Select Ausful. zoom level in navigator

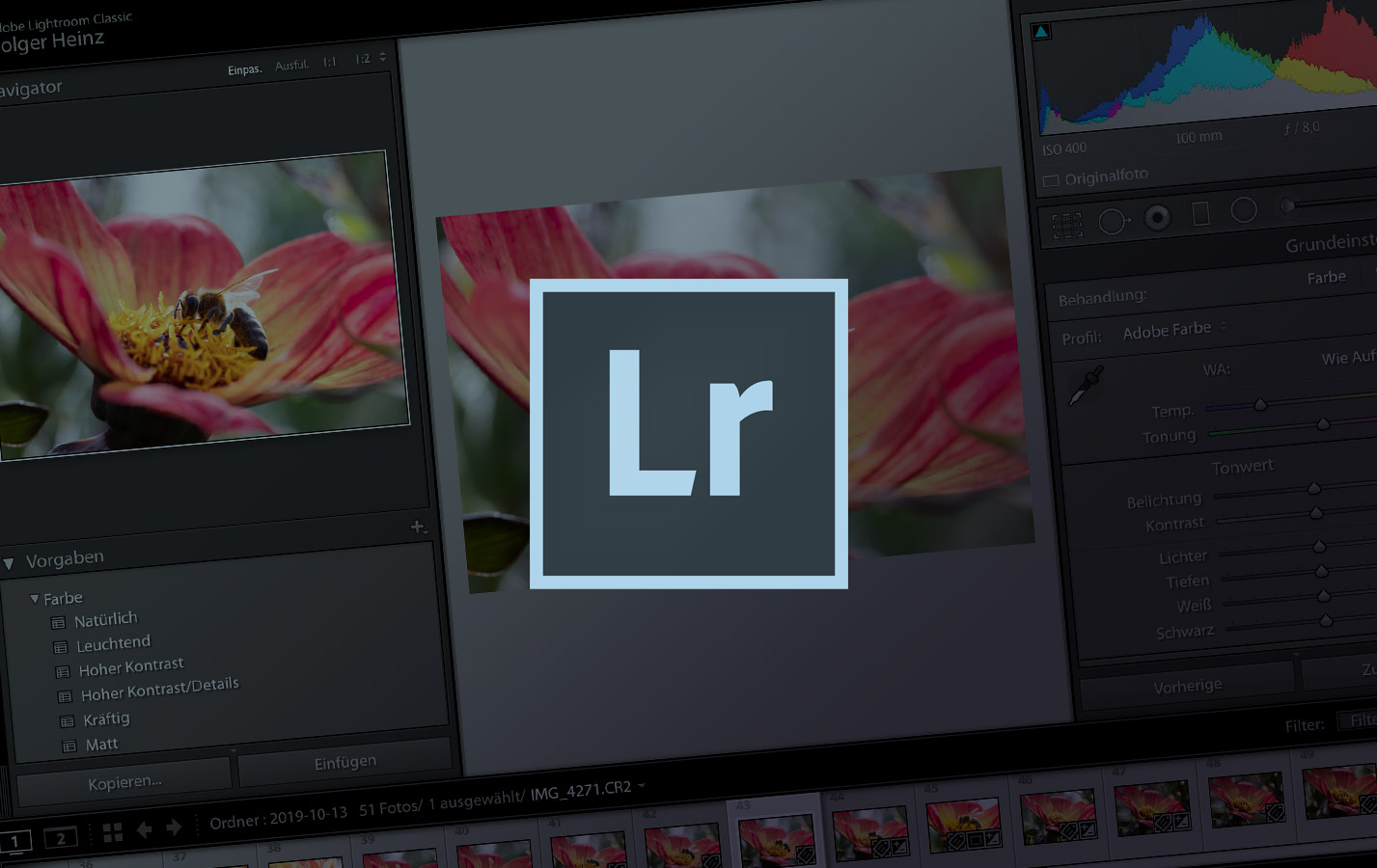click(291, 66)
